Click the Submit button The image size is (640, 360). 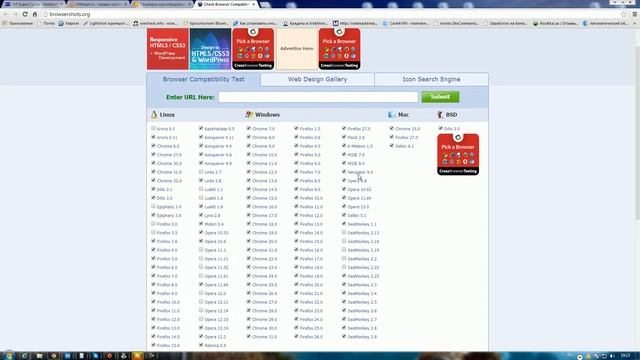click(x=440, y=97)
